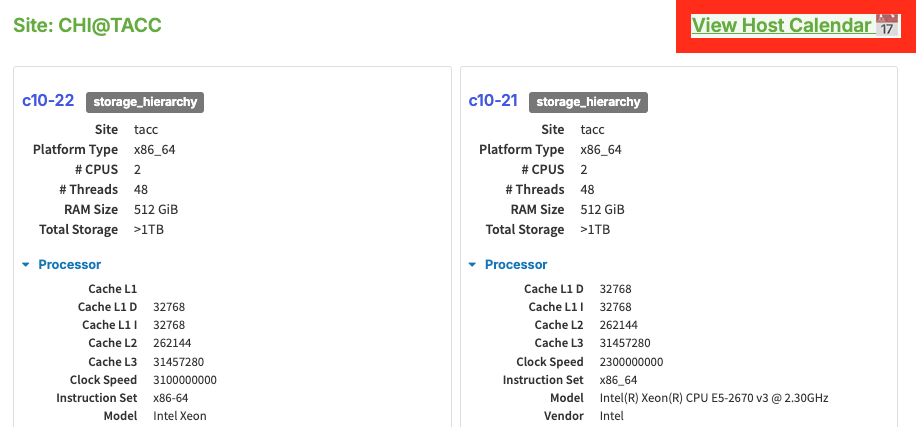Select # Threads value 48 in c10-22

tap(141, 189)
